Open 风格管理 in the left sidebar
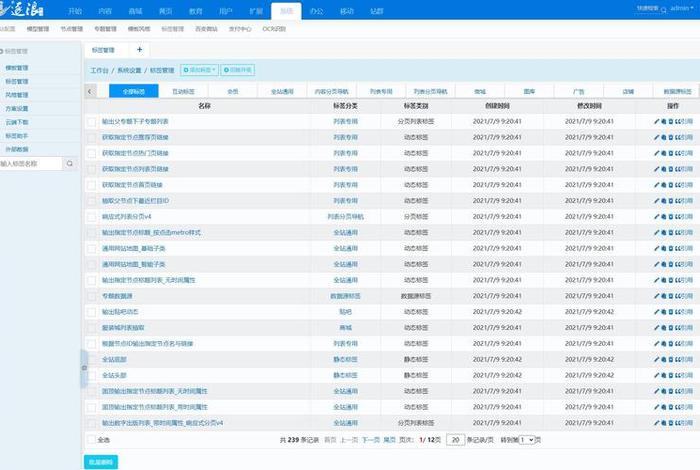This screenshot has height=470, width=700. point(17,95)
